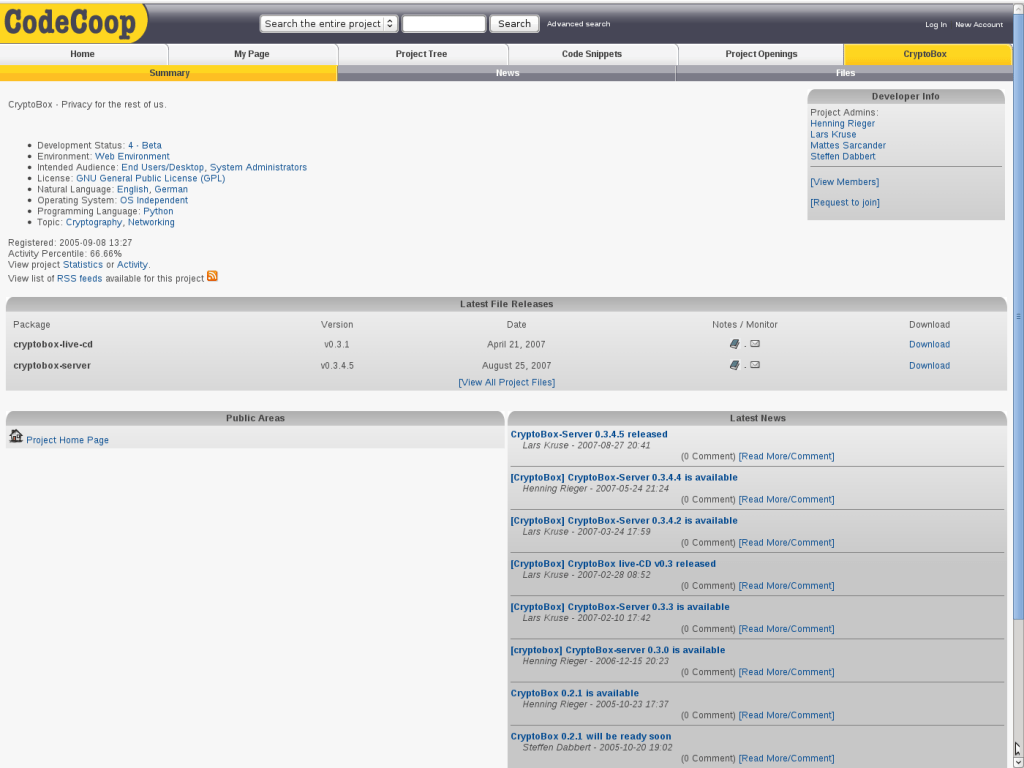The width and height of the screenshot is (1024, 768).
Task: Click development status 4 - Beta
Action: click(145, 146)
